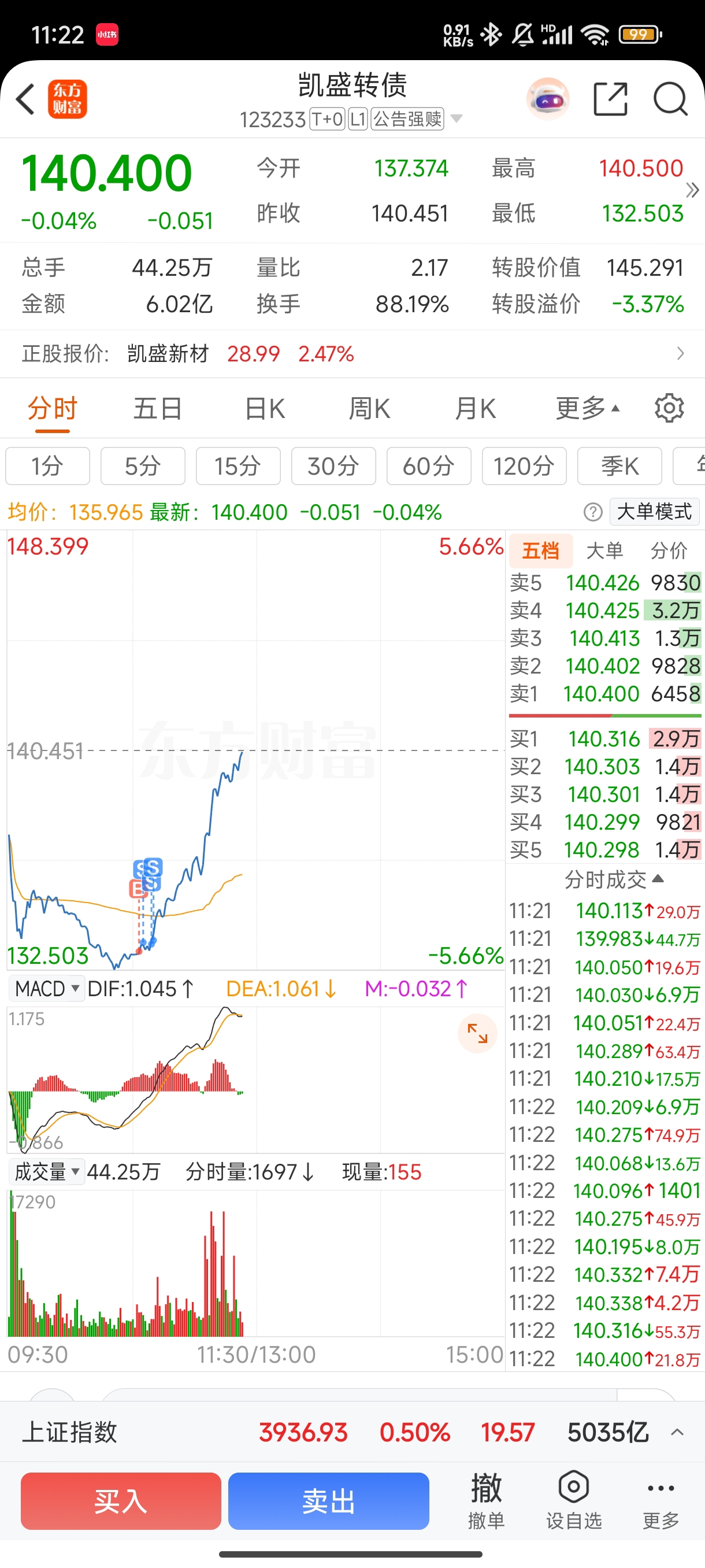Screen dimensions: 705x1568
Task: Tap the Bluetooth status bar icon
Action: coord(491,35)
